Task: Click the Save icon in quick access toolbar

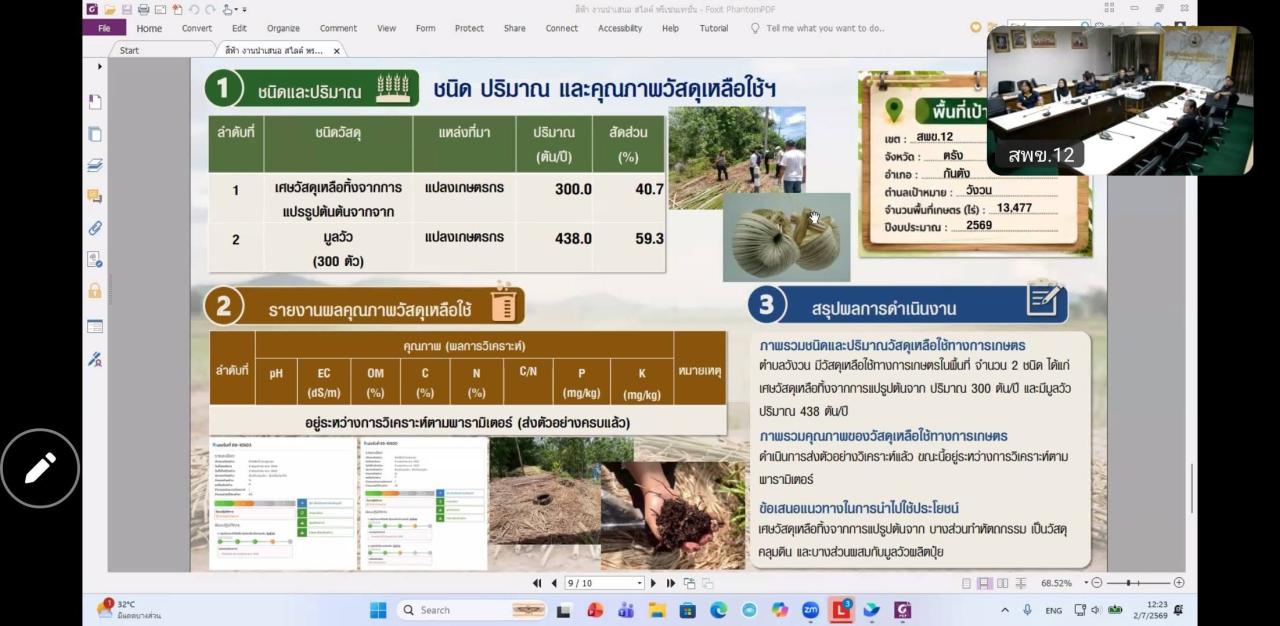Action: click(x=127, y=9)
